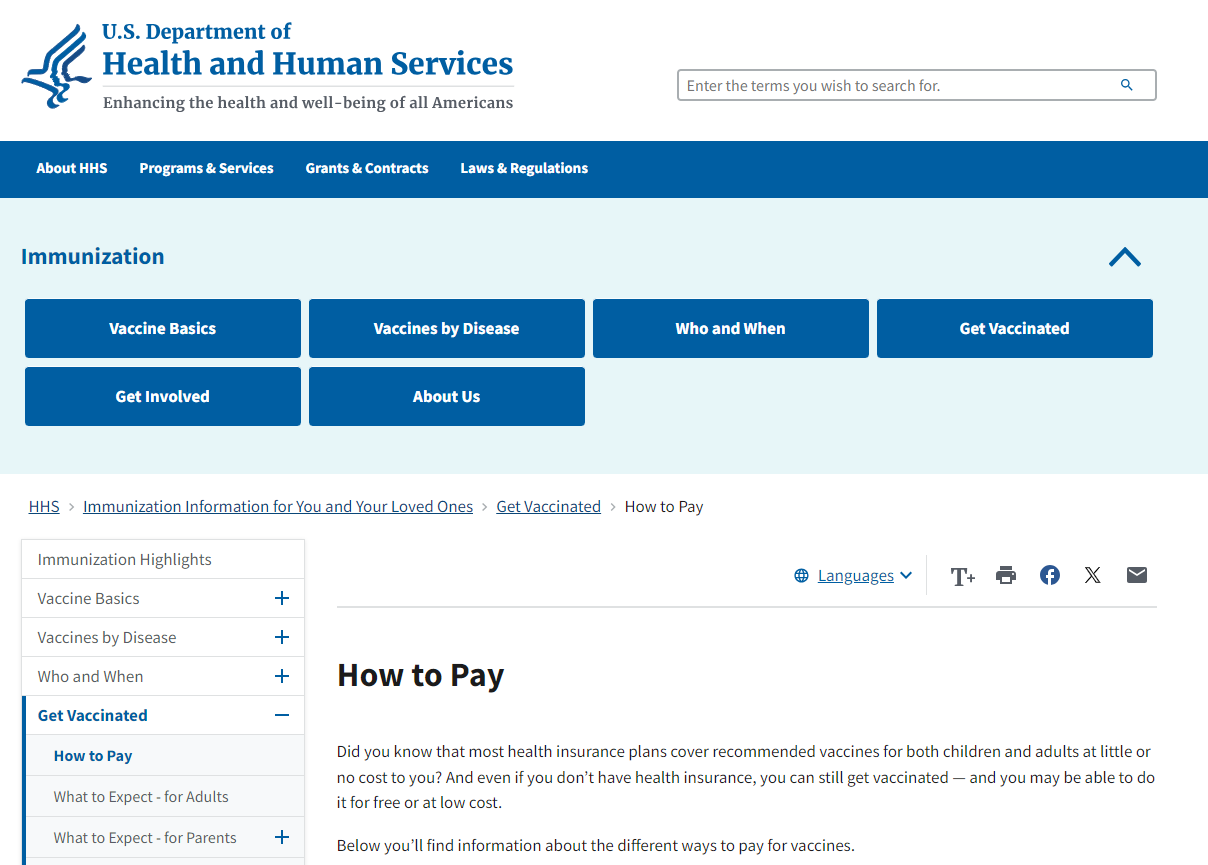The width and height of the screenshot is (1208, 865).
Task: Click the HHS eagle logo
Action: [x=62, y=66]
